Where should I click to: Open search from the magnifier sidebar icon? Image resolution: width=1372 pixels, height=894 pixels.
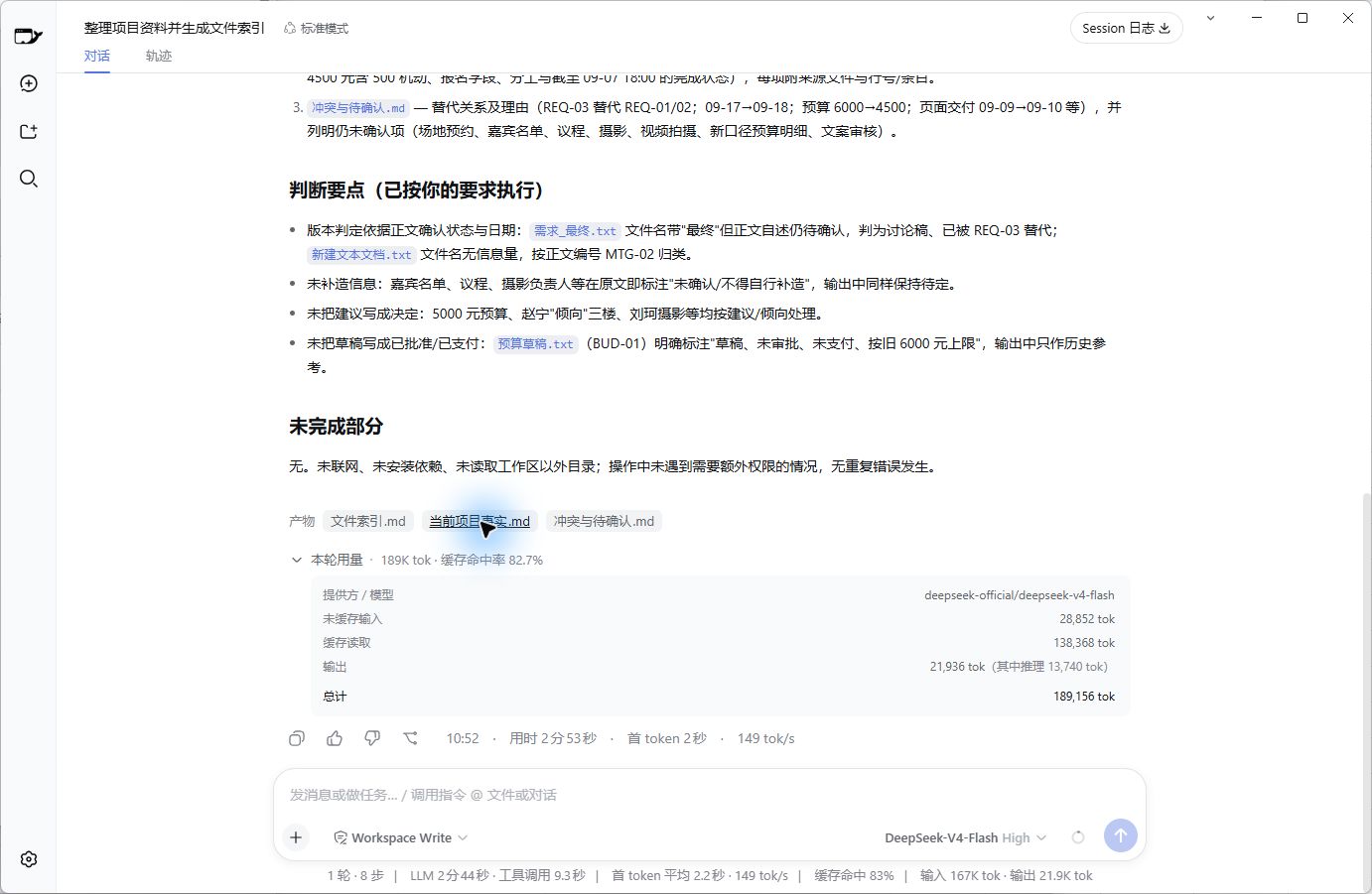tap(29, 179)
